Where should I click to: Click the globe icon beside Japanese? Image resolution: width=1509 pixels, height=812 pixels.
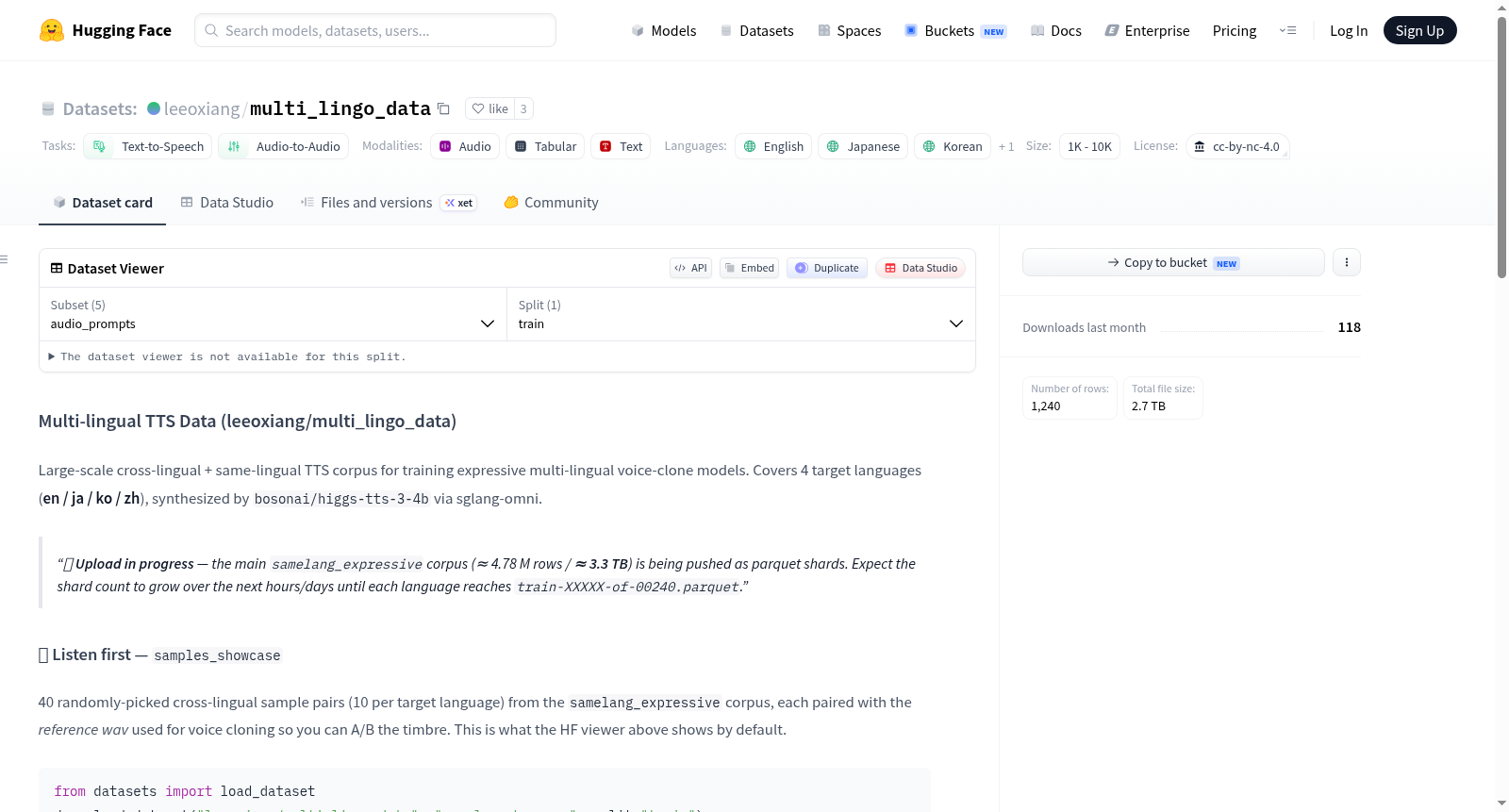coord(833,146)
